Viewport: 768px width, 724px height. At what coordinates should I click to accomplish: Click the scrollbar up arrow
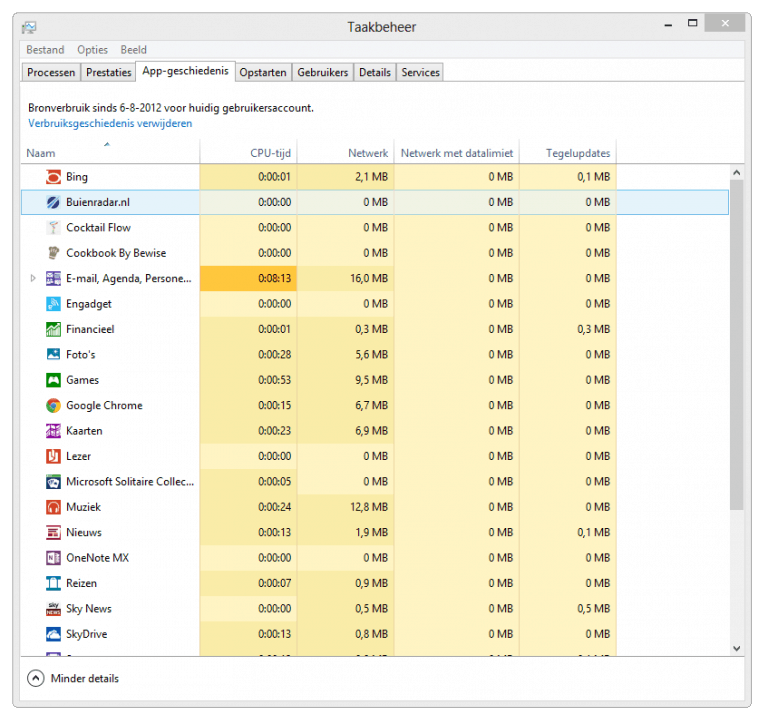click(736, 172)
